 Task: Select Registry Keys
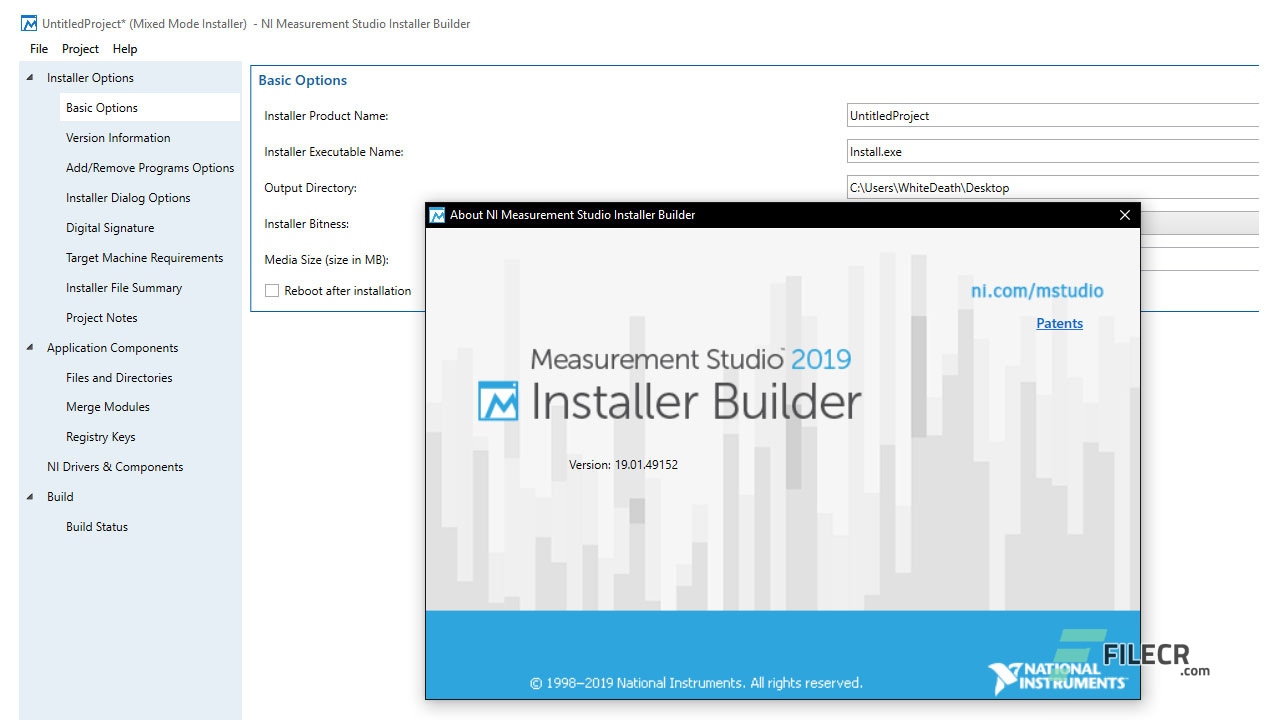[101, 437]
